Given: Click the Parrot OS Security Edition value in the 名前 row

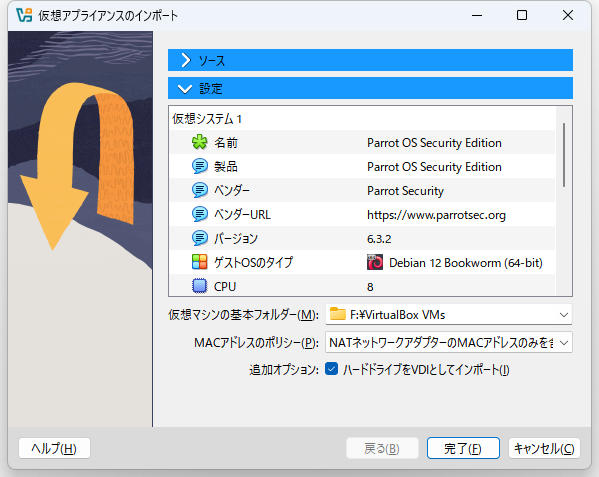Looking at the screenshot, I should [x=434, y=143].
